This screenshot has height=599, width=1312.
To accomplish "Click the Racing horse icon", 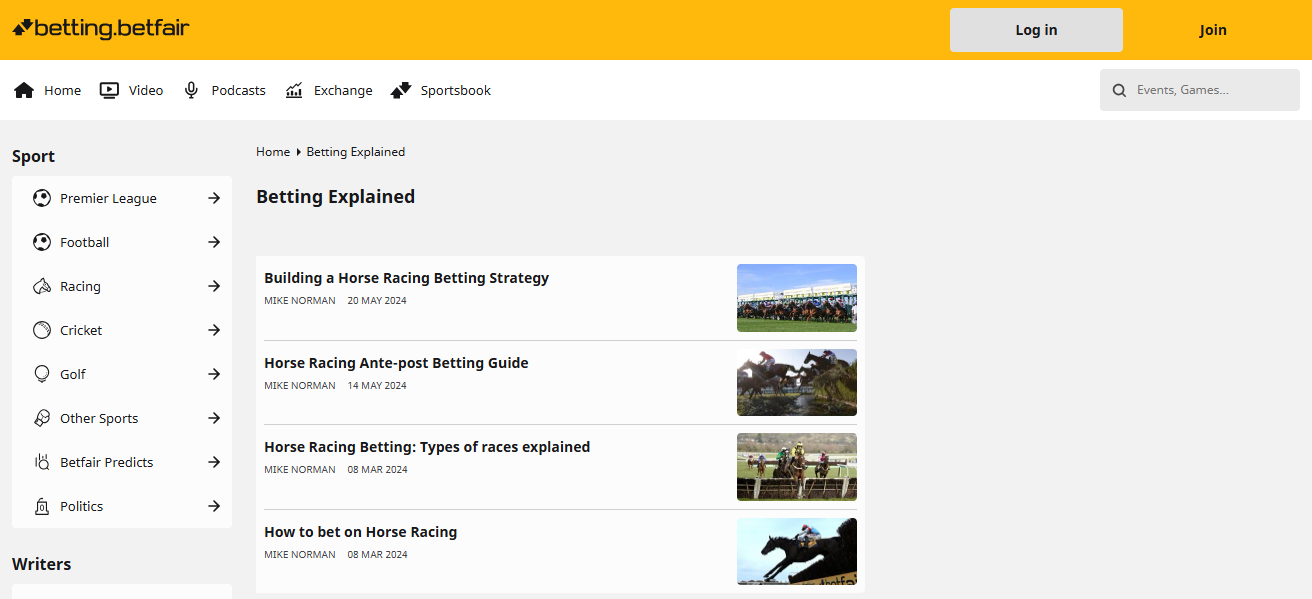I will tap(42, 286).
